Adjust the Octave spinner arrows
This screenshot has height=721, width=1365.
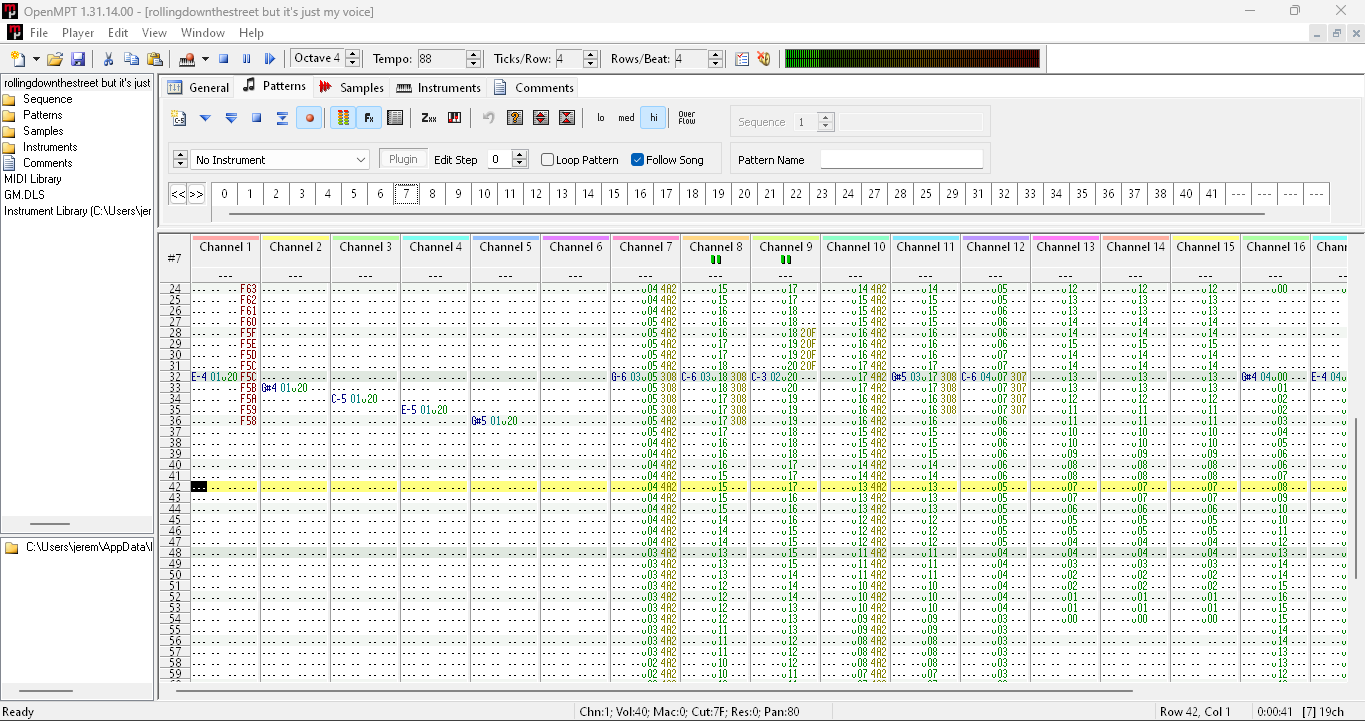[x=352, y=59]
